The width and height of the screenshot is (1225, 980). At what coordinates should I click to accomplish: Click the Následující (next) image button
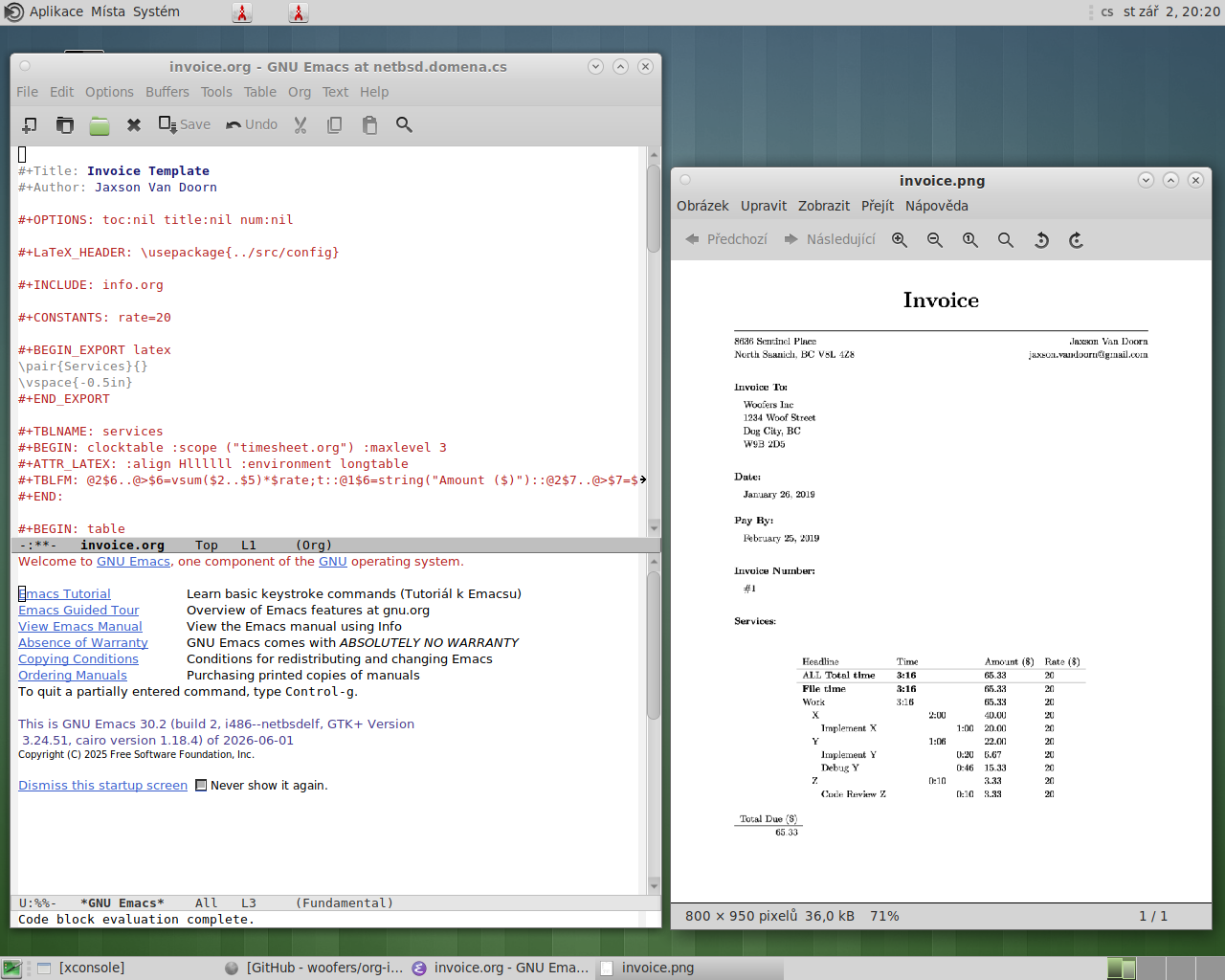click(830, 239)
